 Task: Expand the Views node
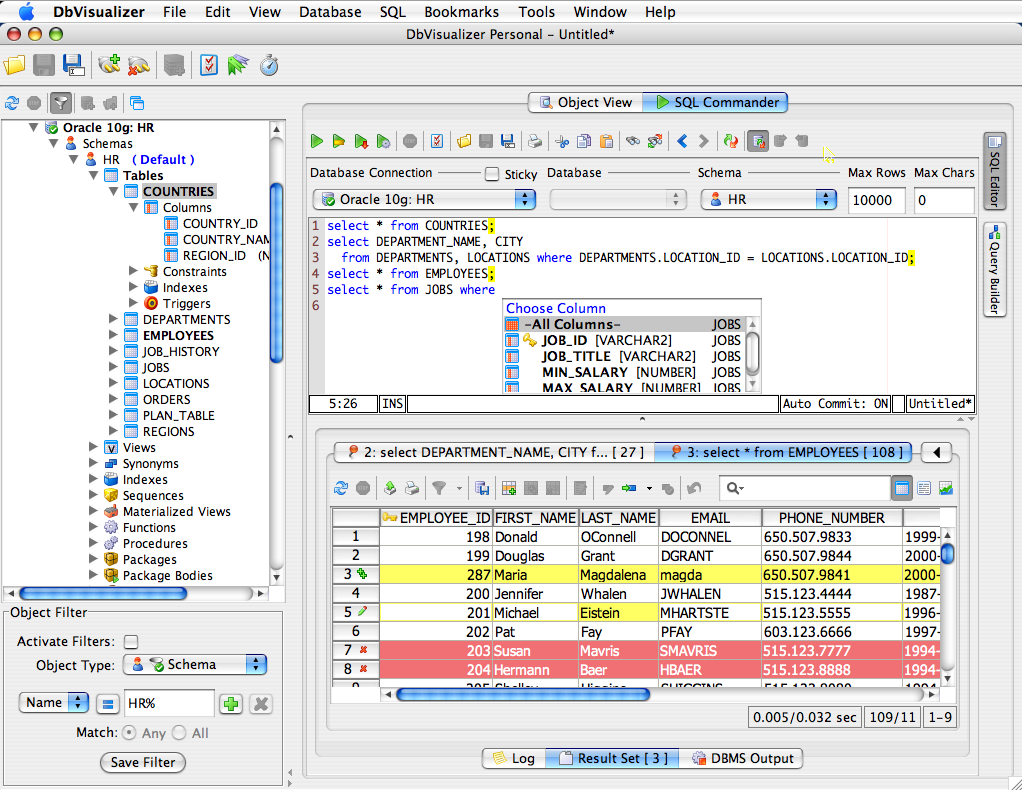pos(93,447)
